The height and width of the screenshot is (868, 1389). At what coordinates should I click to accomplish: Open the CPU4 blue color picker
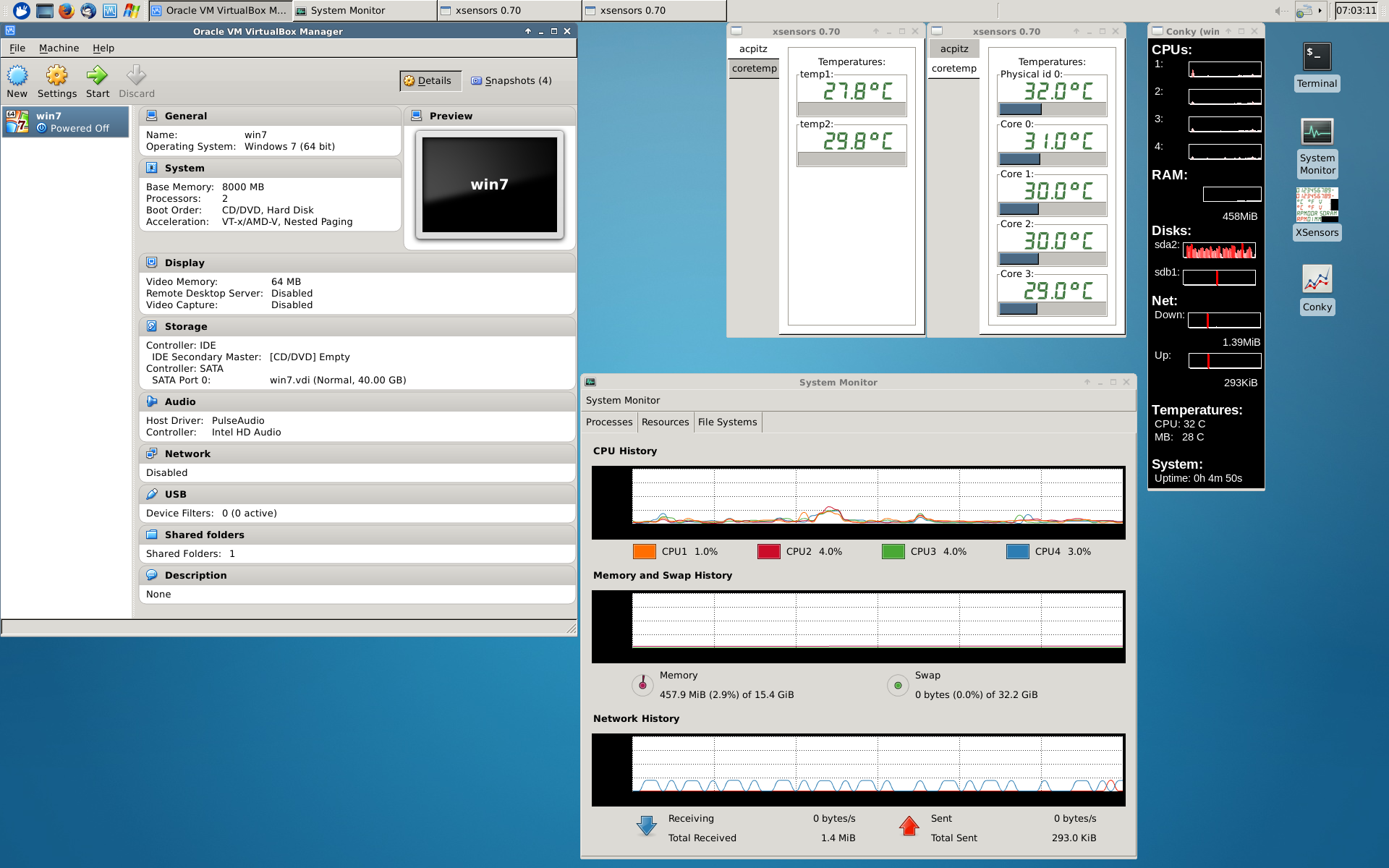pyautogui.click(x=1018, y=551)
